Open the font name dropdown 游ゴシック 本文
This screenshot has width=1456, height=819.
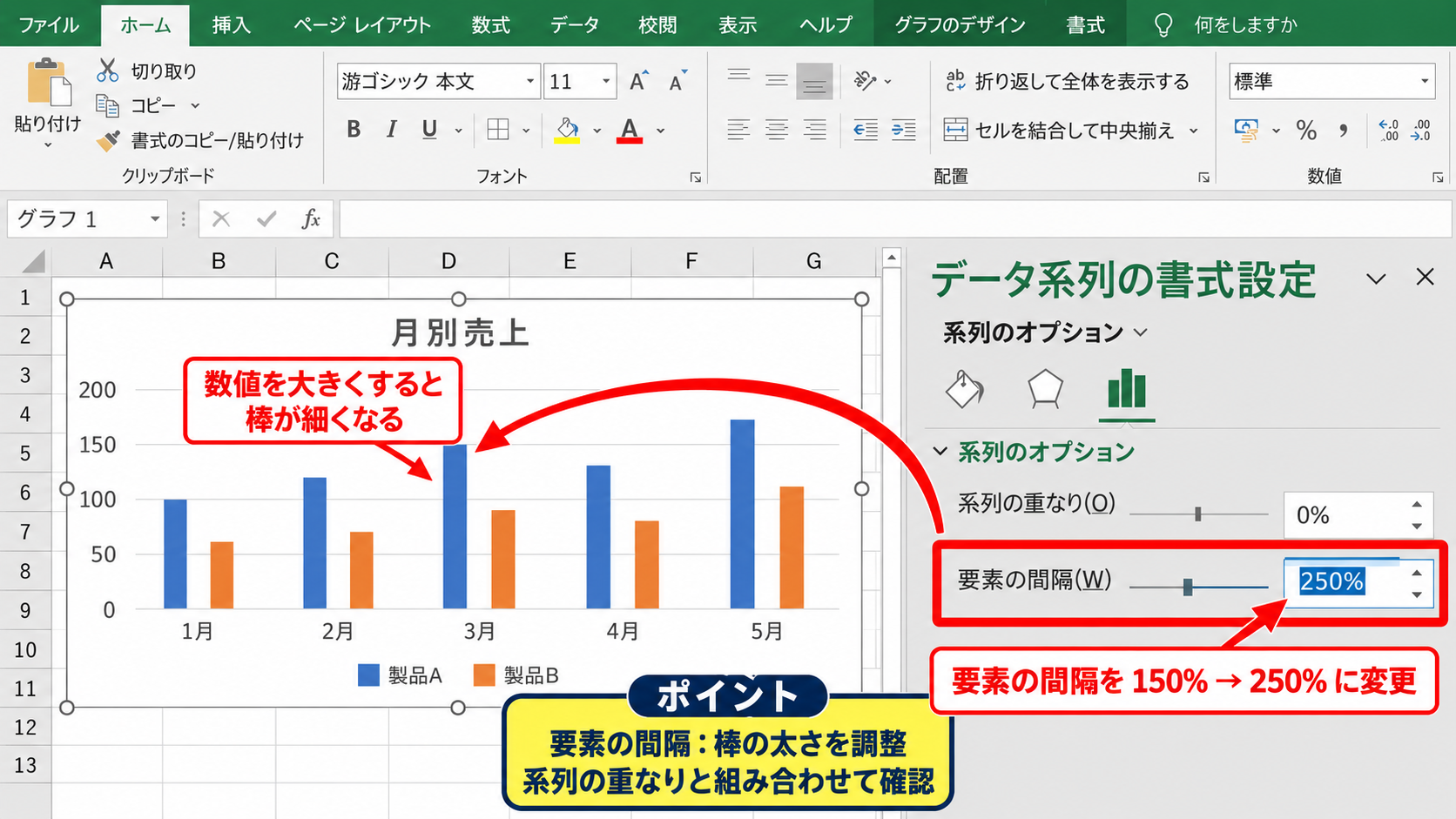coord(529,82)
